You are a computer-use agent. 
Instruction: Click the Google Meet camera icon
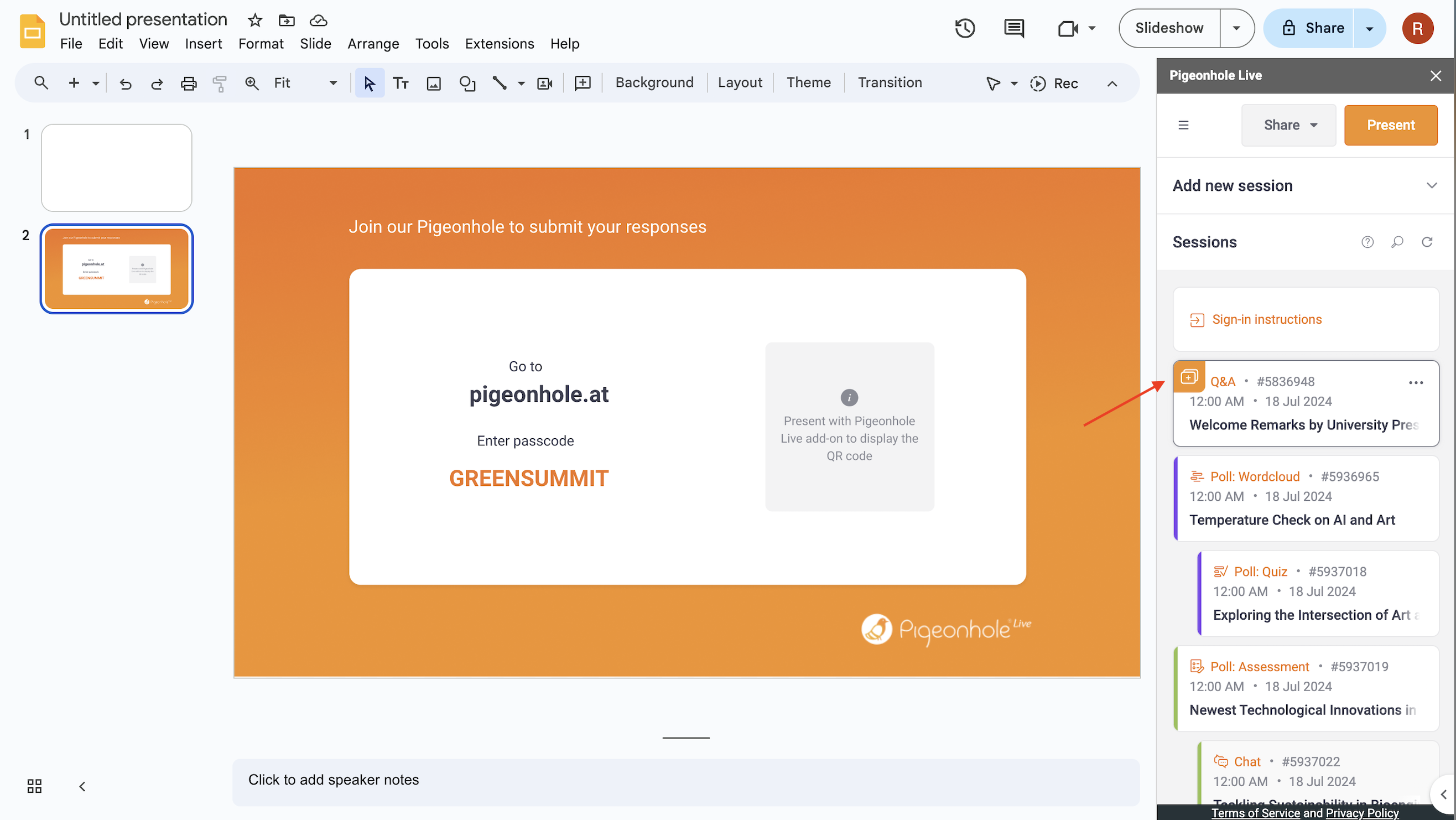coord(1068,28)
